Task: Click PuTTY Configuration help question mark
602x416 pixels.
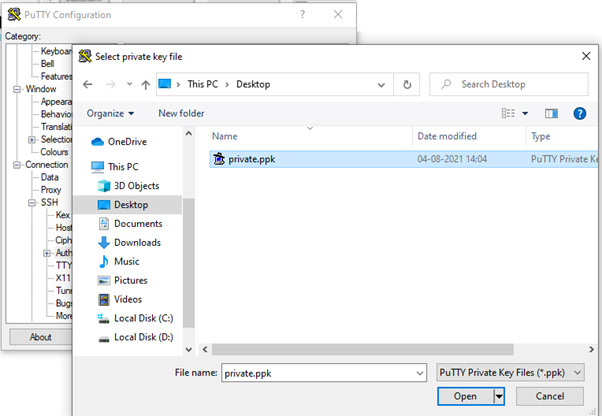Action: click(303, 15)
